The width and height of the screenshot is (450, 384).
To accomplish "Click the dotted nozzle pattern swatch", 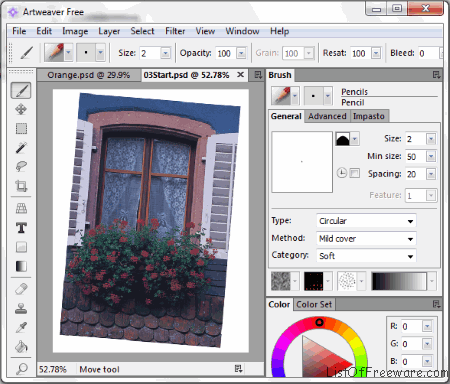I will coord(347,281).
